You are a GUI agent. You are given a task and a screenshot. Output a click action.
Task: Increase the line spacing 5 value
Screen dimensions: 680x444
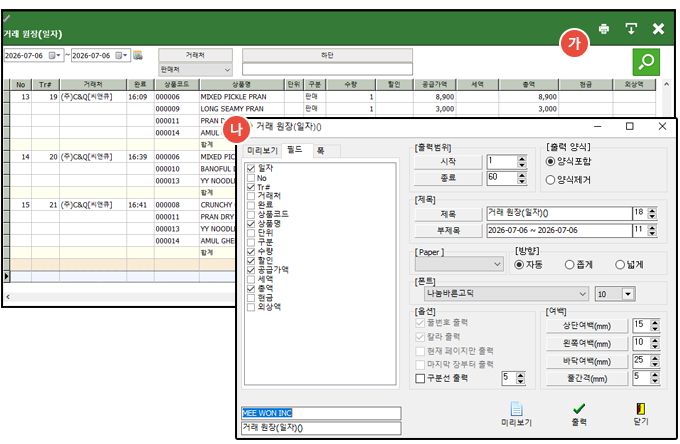655,375
